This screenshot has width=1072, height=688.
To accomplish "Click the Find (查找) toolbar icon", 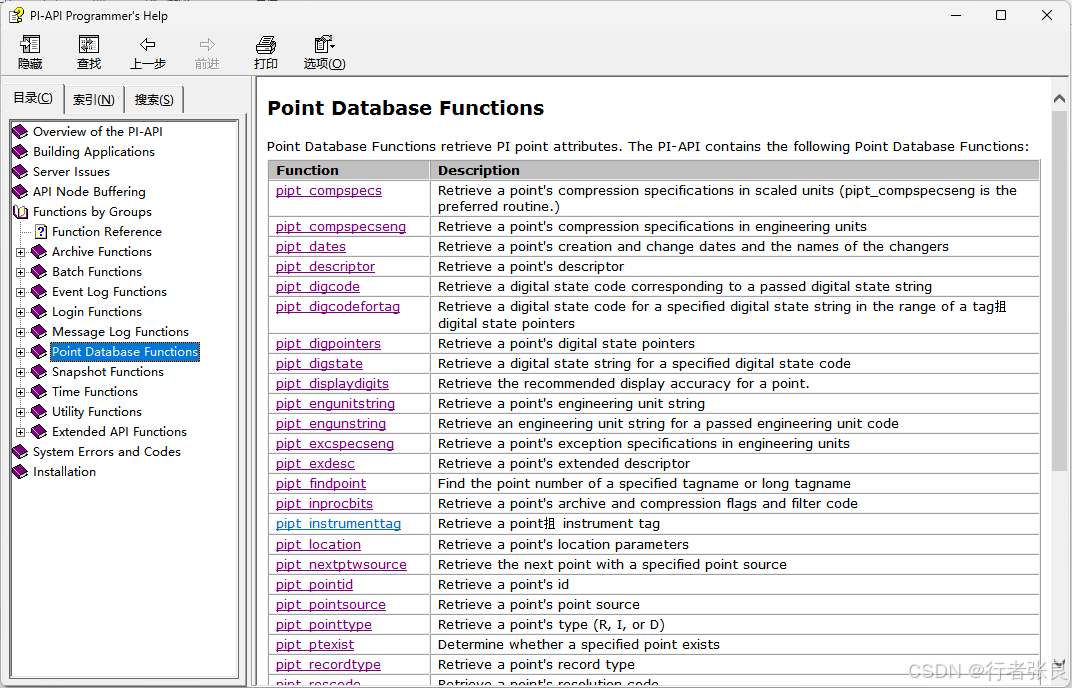I will point(89,45).
